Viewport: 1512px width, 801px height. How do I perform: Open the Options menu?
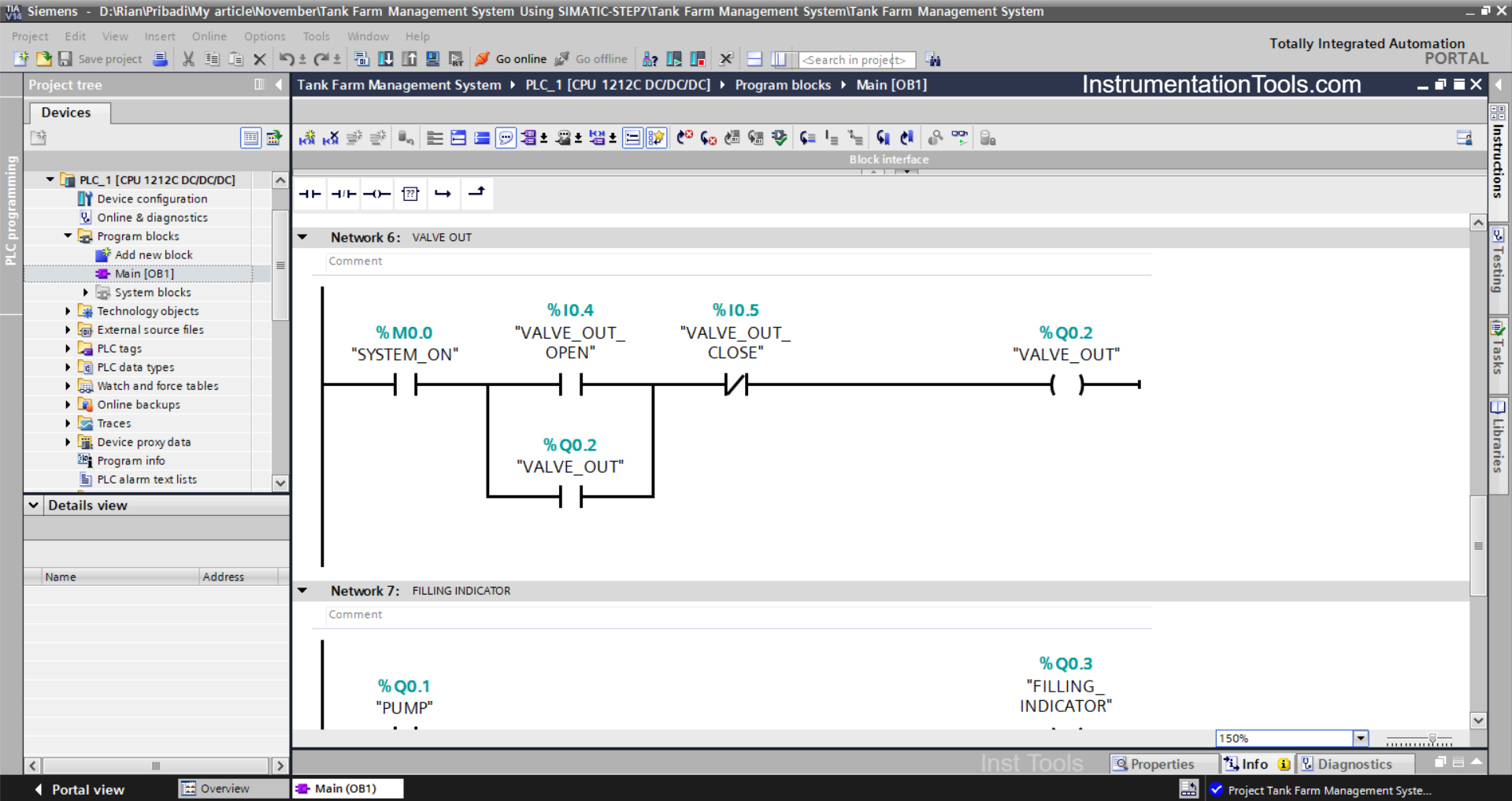pyautogui.click(x=265, y=36)
